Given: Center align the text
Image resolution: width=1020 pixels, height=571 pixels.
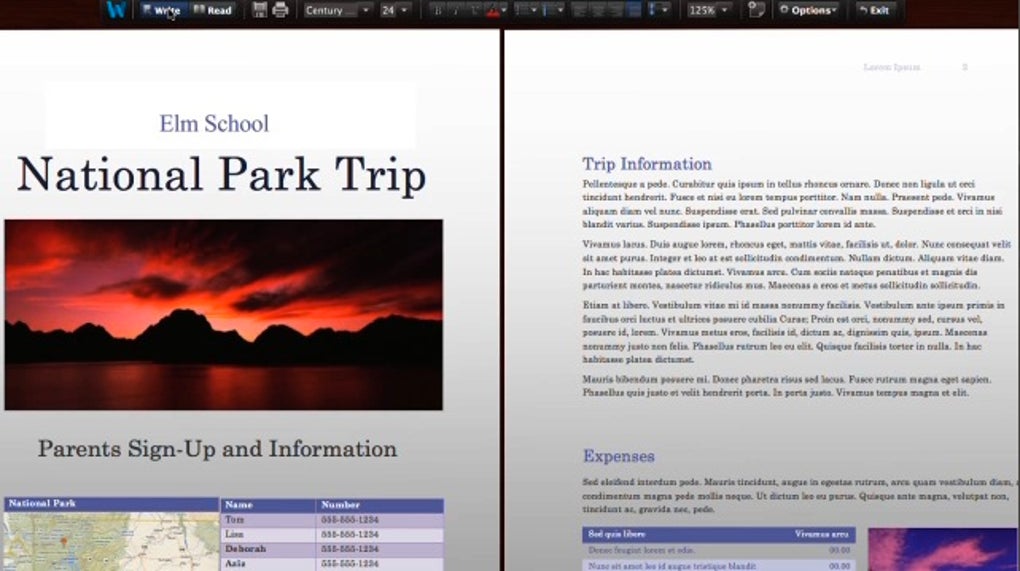Looking at the screenshot, I should click(x=598, y=10).
